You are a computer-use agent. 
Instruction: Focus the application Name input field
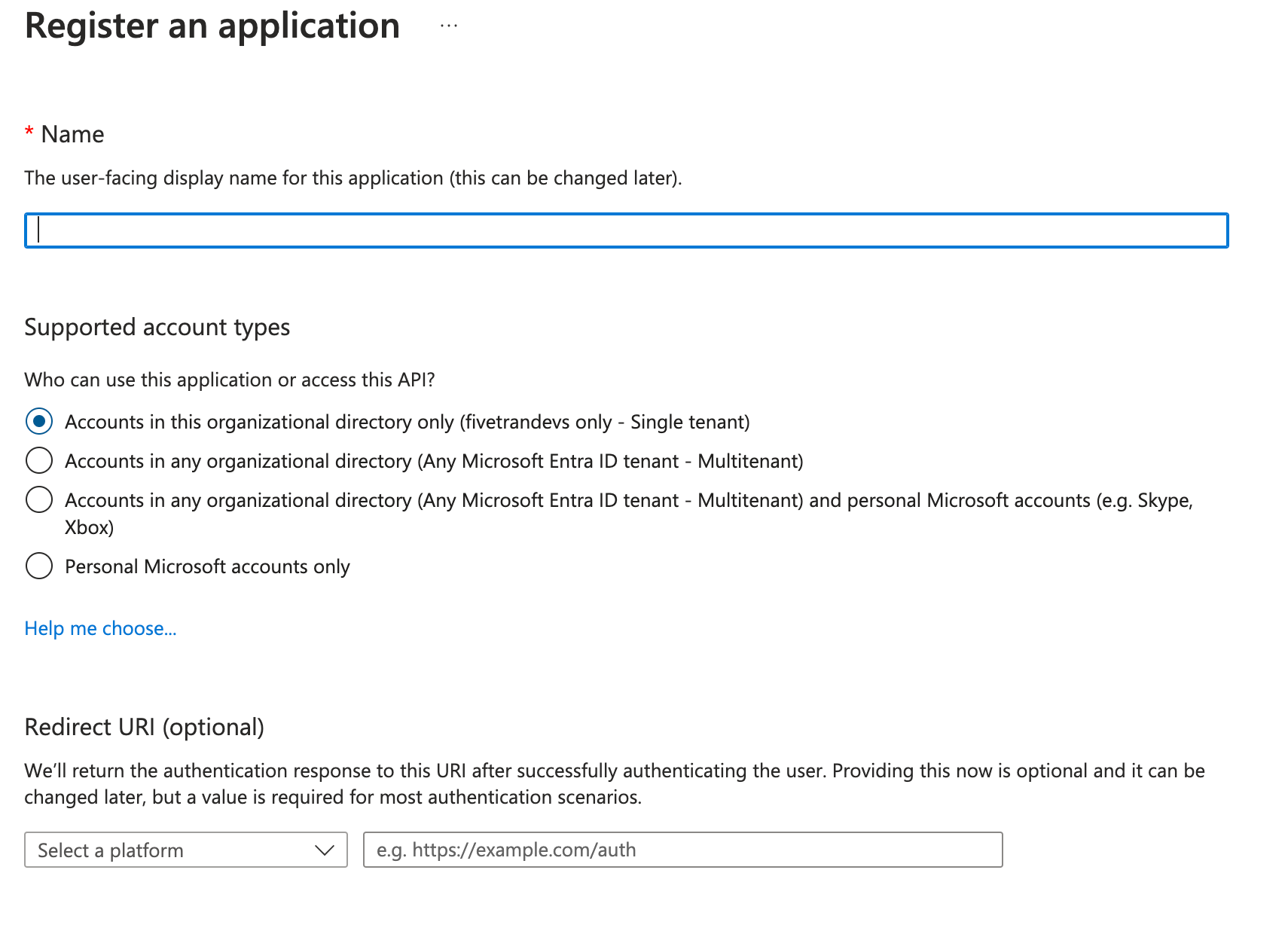(x=626, y=230)
